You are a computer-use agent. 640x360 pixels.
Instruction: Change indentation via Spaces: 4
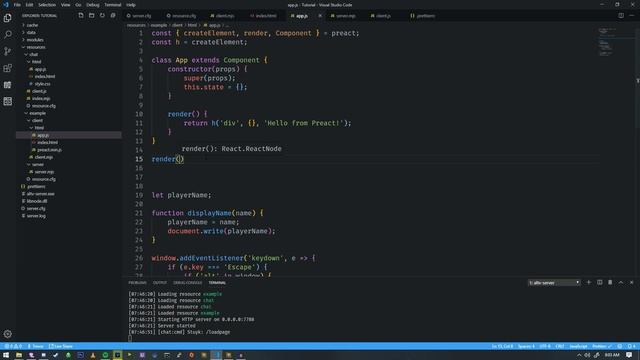pyautogui.click(x=526, y=346)
